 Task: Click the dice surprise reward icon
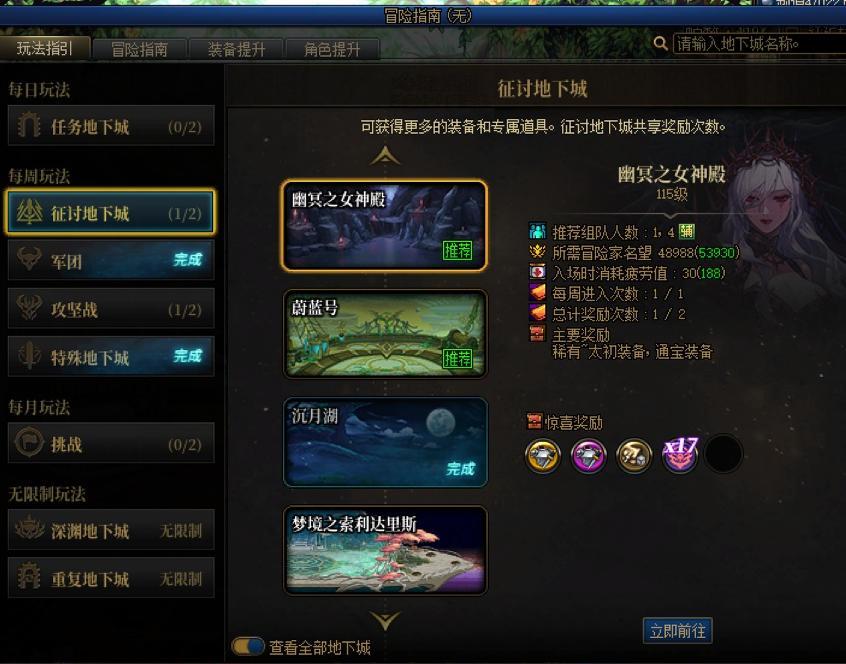pyautogui.click(x=634, y=455)
